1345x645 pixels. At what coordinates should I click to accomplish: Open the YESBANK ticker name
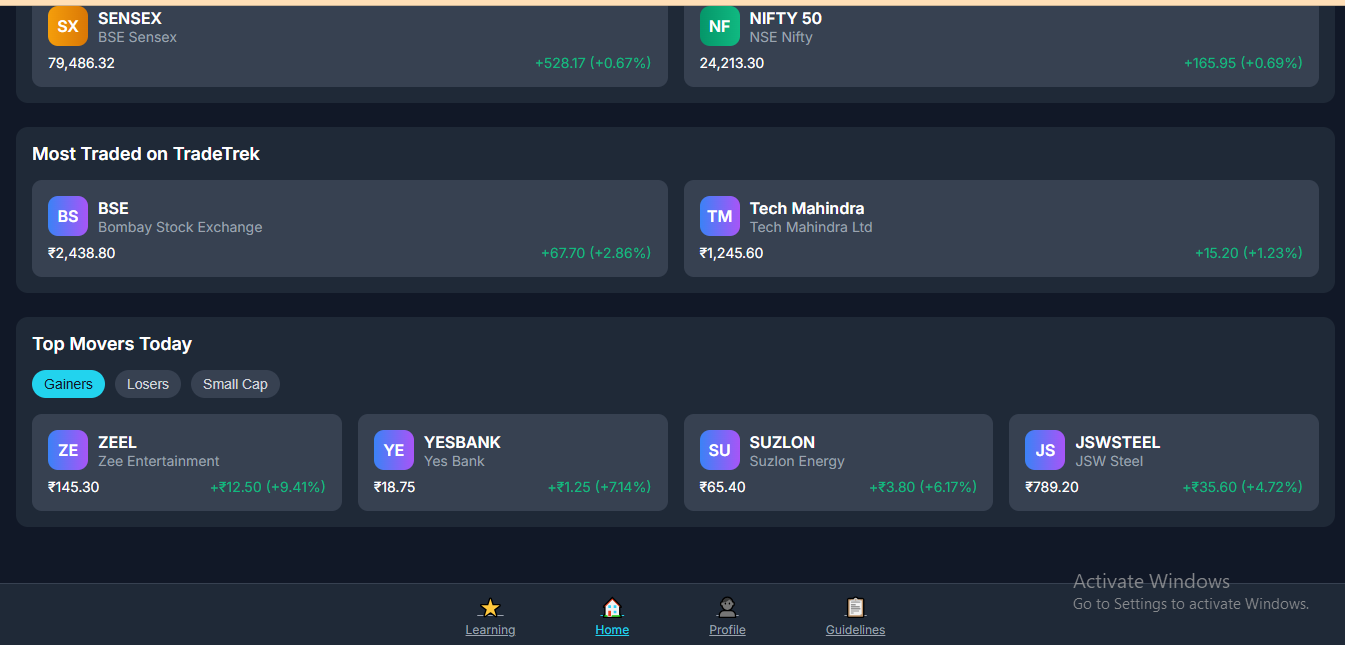click(x=462, y=442)
